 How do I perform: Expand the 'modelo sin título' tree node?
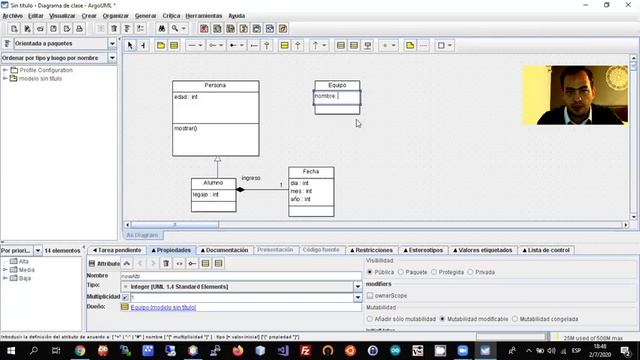(x=5, y=78)
